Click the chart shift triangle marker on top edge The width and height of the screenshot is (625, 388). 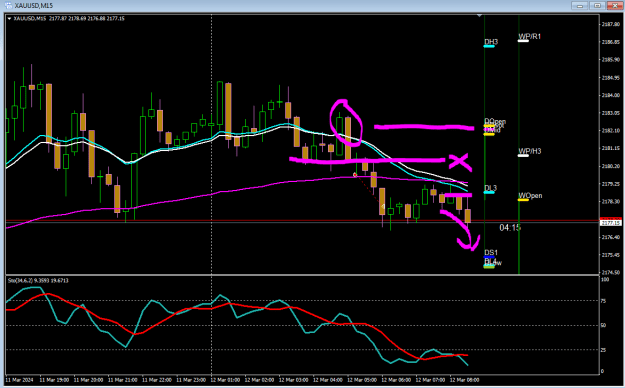coord(480,16)
